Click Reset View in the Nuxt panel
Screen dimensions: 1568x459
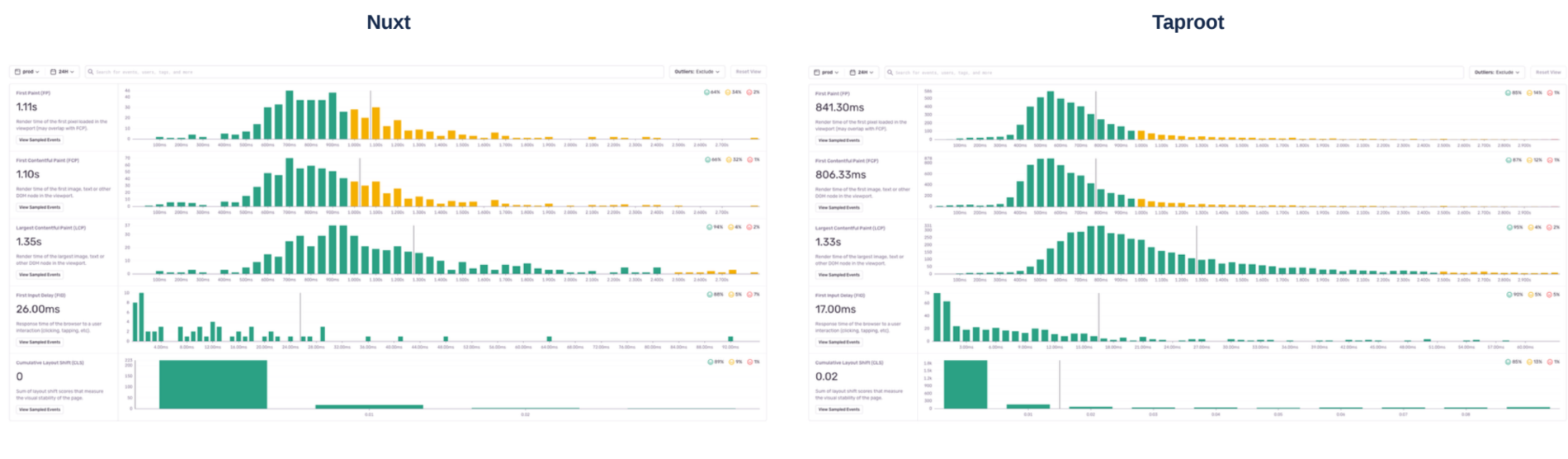pos(748,72)
